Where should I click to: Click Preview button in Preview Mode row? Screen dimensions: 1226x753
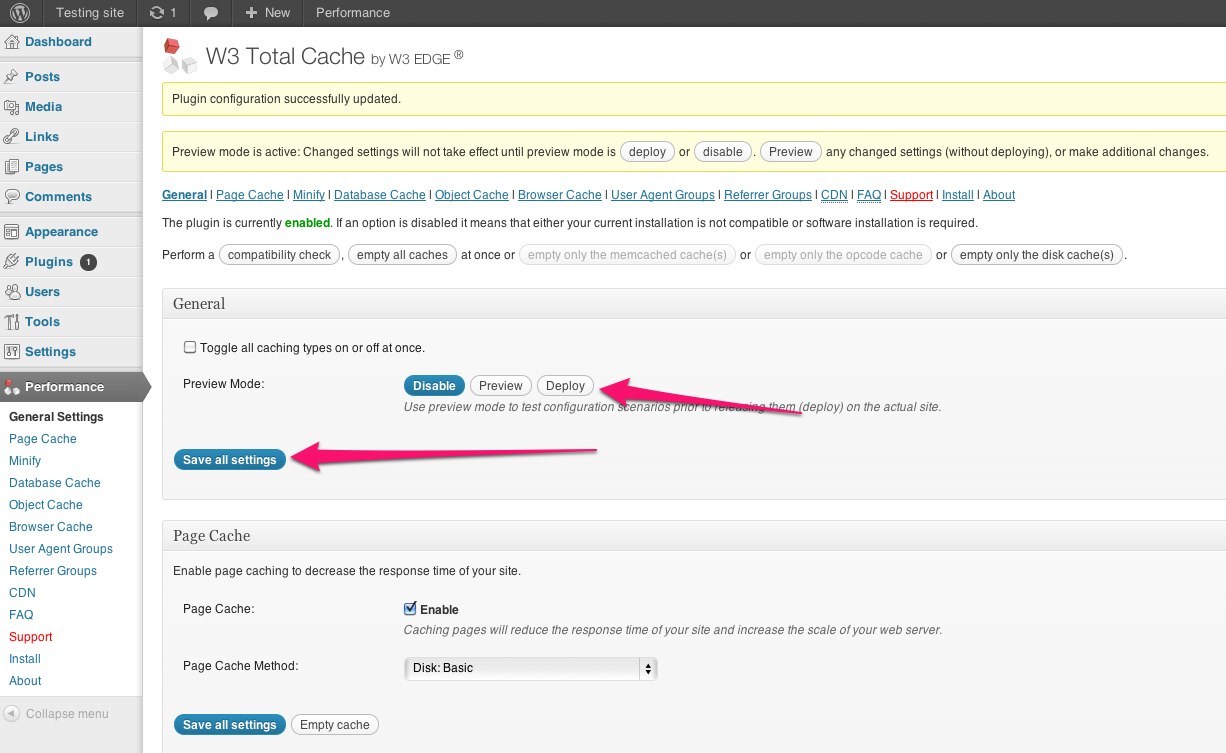(501, 386)
